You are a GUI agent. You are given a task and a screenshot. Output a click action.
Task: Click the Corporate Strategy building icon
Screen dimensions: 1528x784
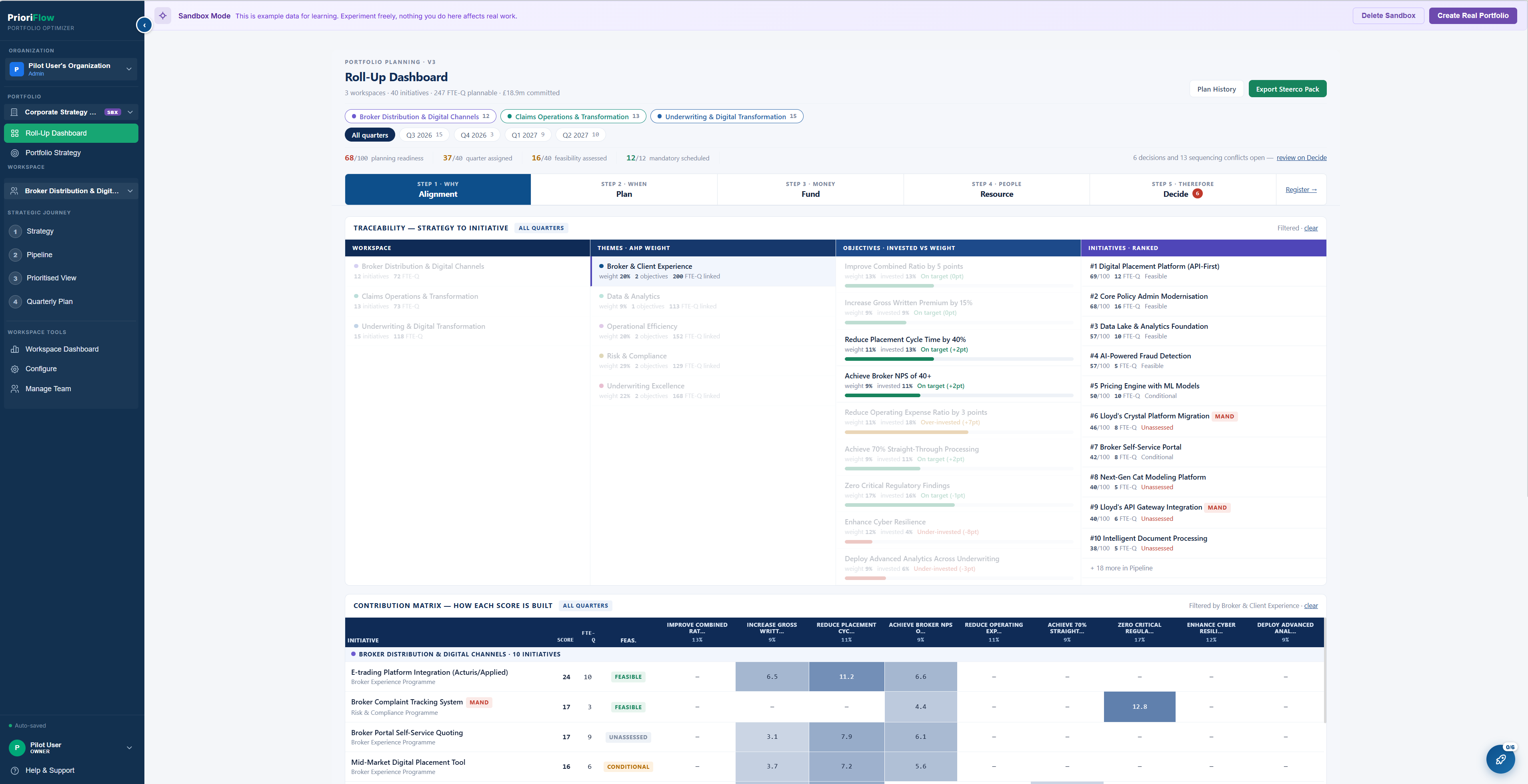[x=15, y=112]
